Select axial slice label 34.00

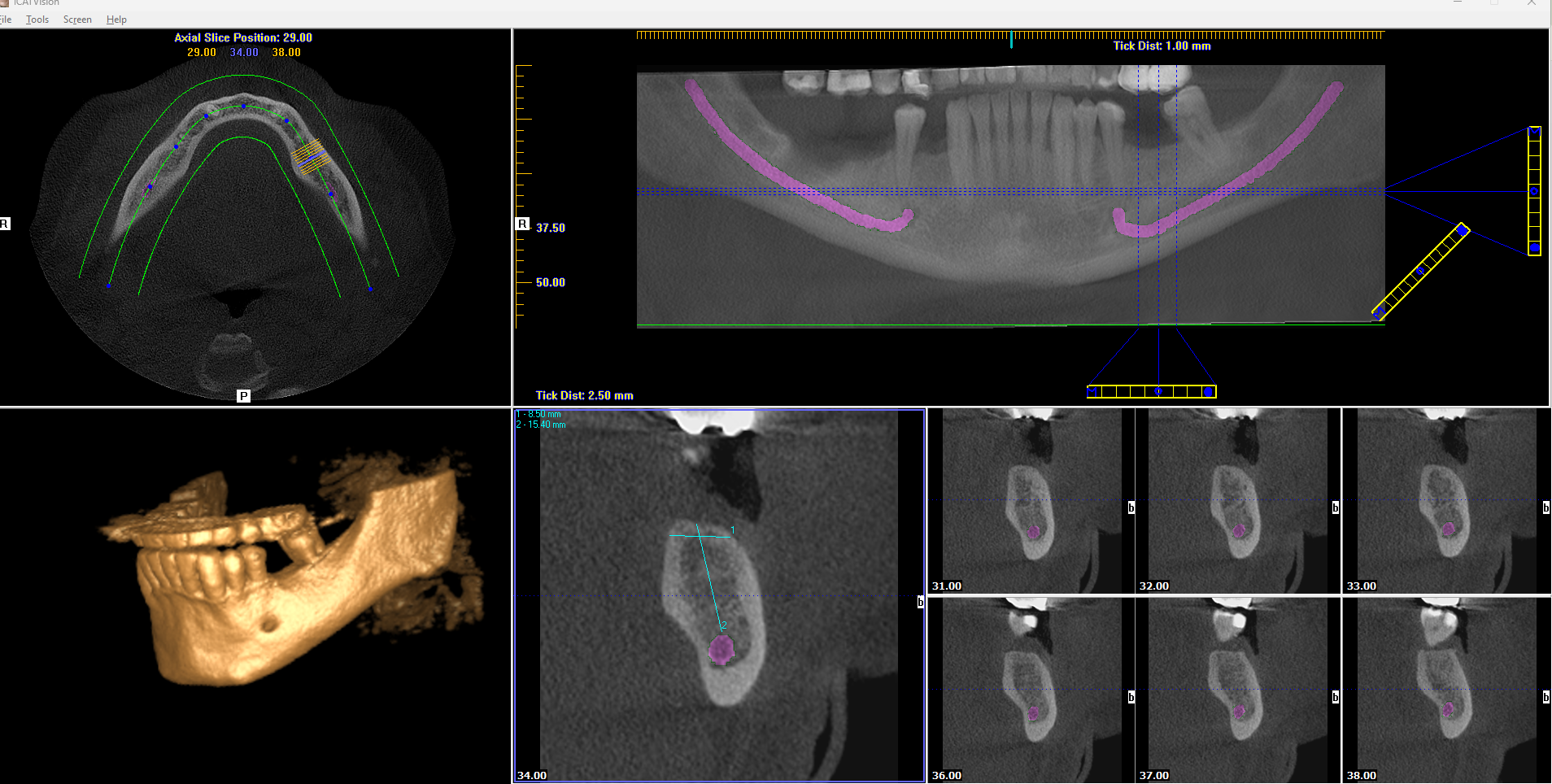[243, 52]
